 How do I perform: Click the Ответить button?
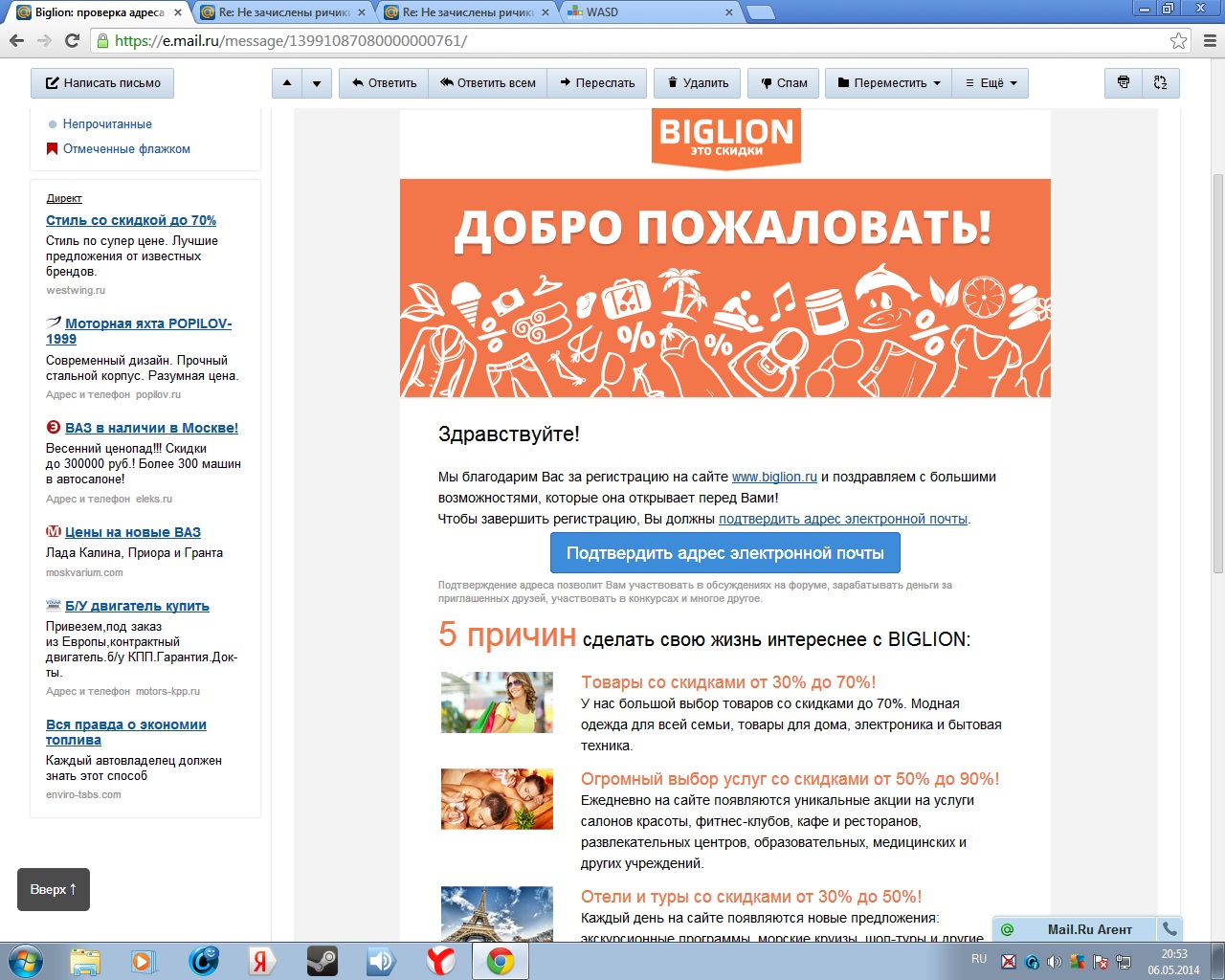[384, 83]
